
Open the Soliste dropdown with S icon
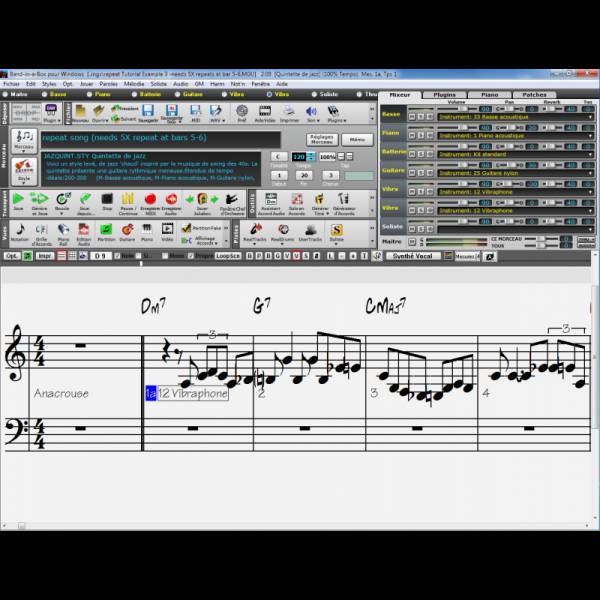(336, 233)
